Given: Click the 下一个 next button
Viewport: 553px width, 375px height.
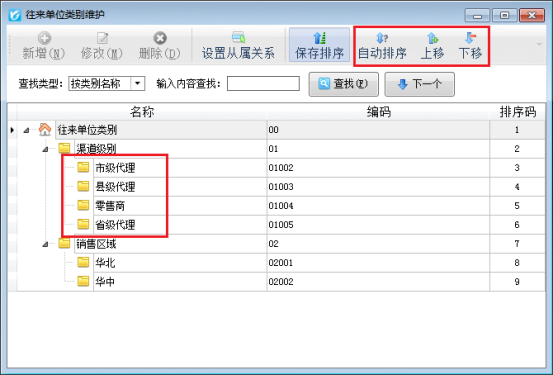Looking at the screenshot, I should [x=419, y=84].
